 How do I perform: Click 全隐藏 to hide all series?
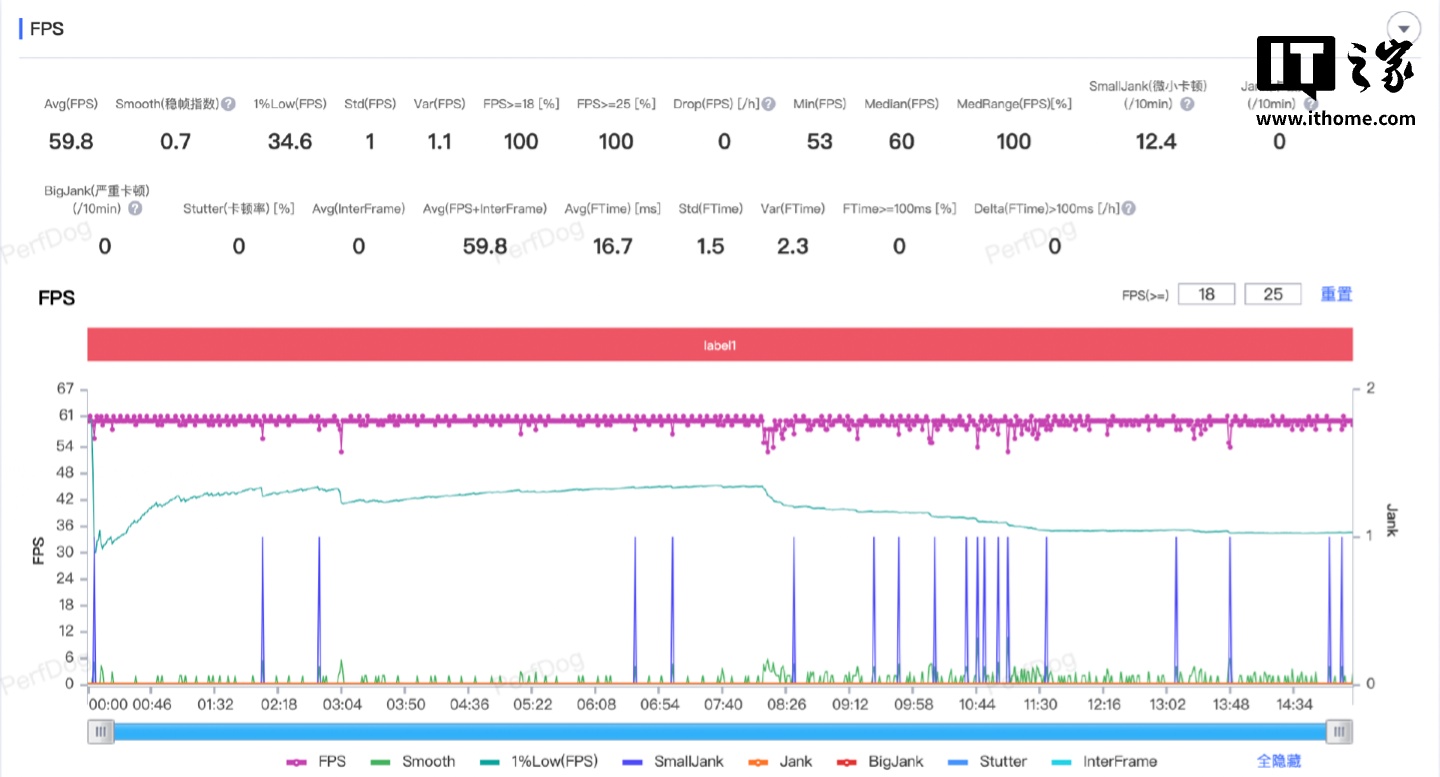[1278, 761]
